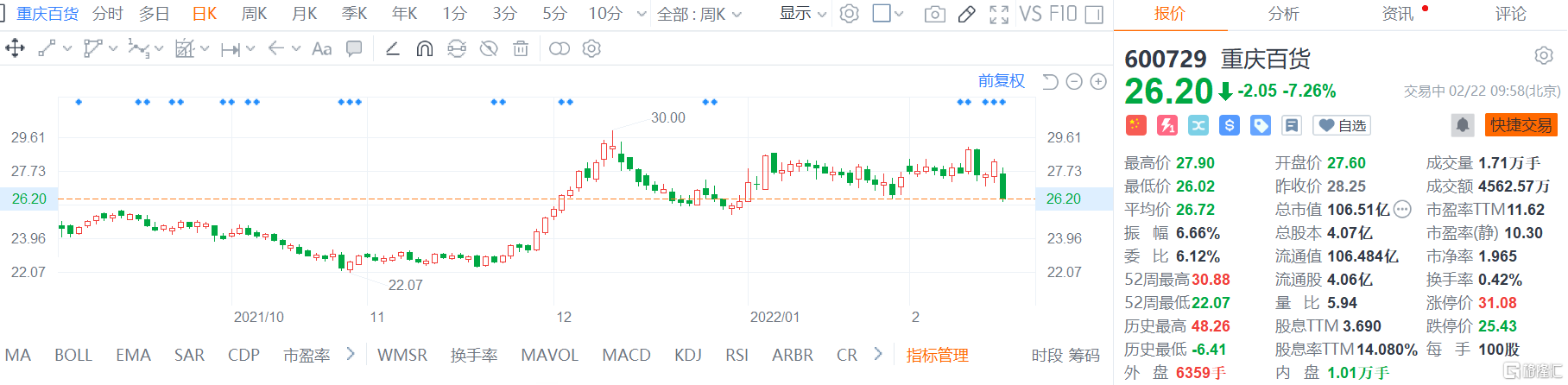1568x385 pixels.
Task: Expand arrow annotation options chevron
Action: 296,49
